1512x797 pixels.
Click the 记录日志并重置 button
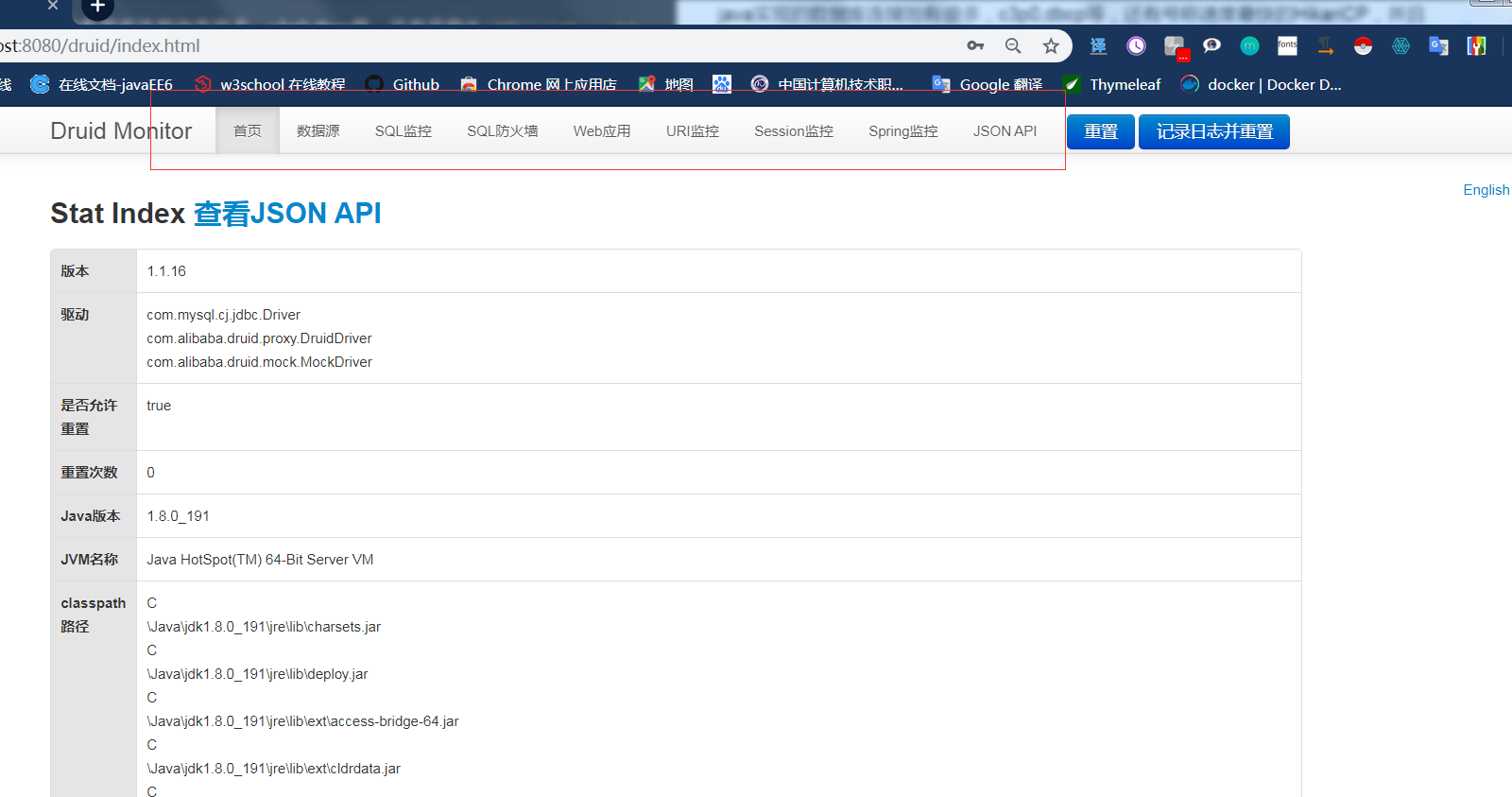pos(1214,131)
